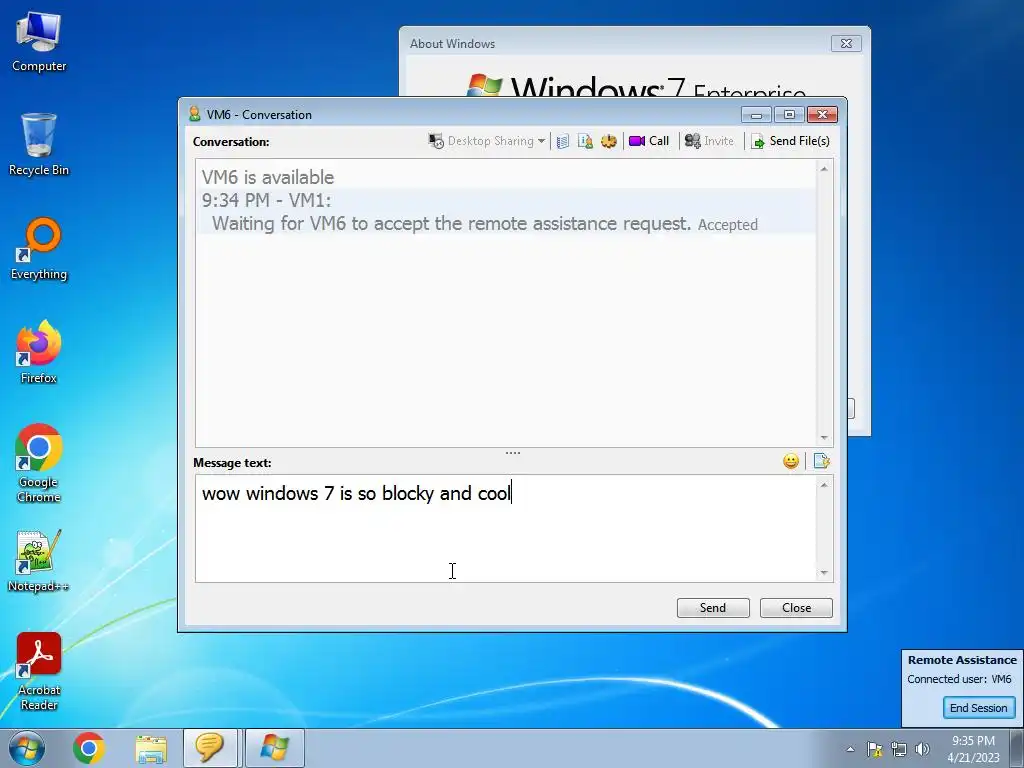This screenshot has height=768, width=1024.
Task: Click Send File(s) in the toolbar
Action: [790, 141]
